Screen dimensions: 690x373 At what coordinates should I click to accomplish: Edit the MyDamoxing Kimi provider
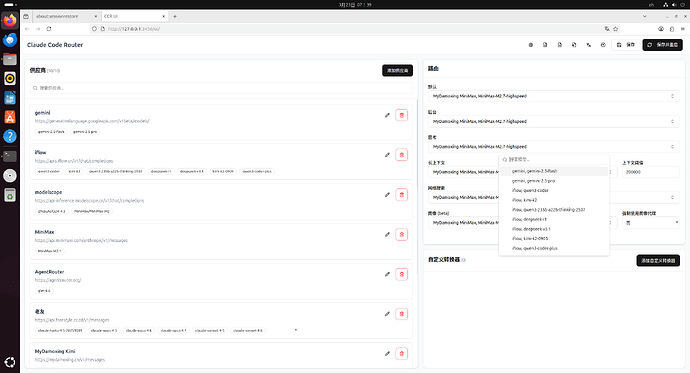click(387, 354)
